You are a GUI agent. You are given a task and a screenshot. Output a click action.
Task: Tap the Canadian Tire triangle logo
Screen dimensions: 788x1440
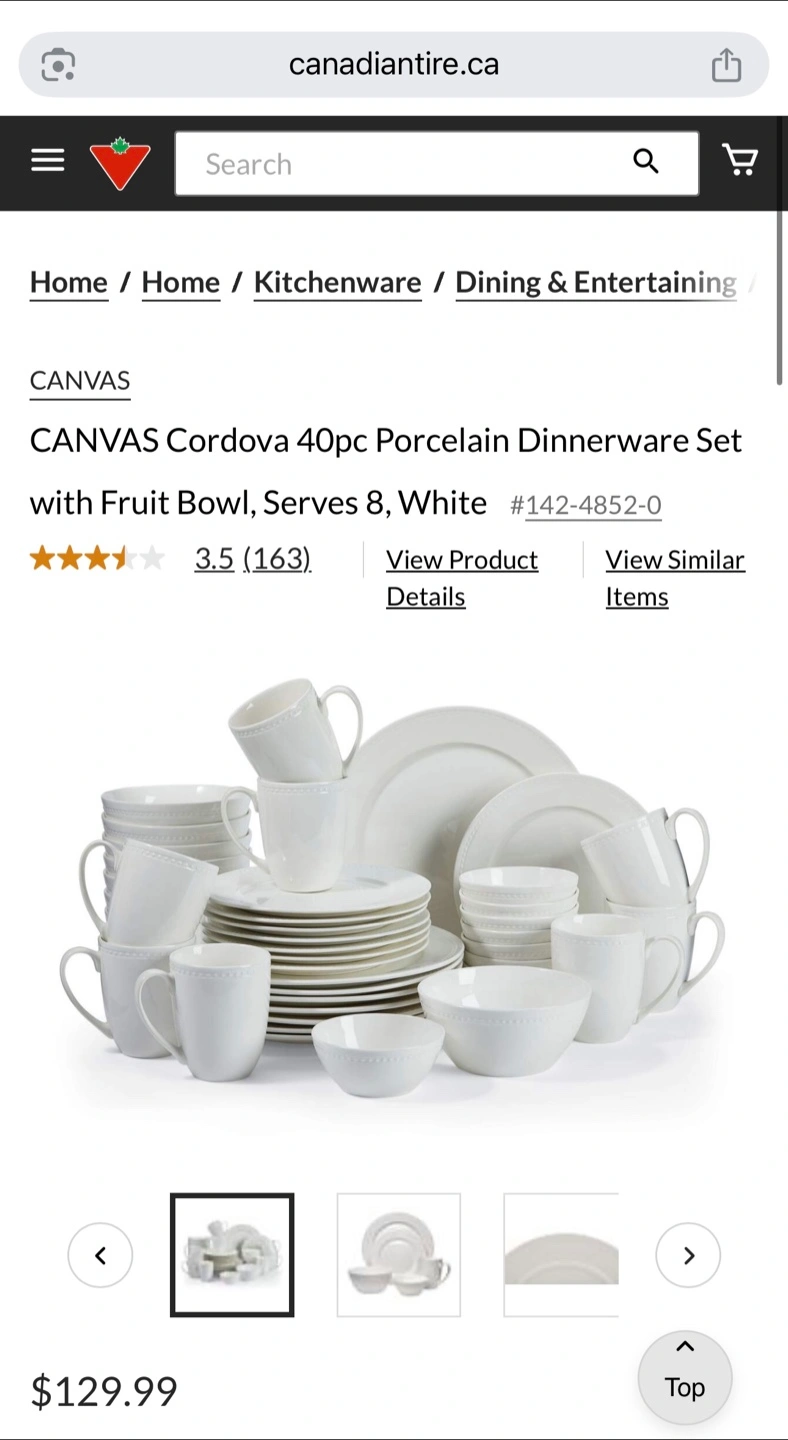pos(120,163)
